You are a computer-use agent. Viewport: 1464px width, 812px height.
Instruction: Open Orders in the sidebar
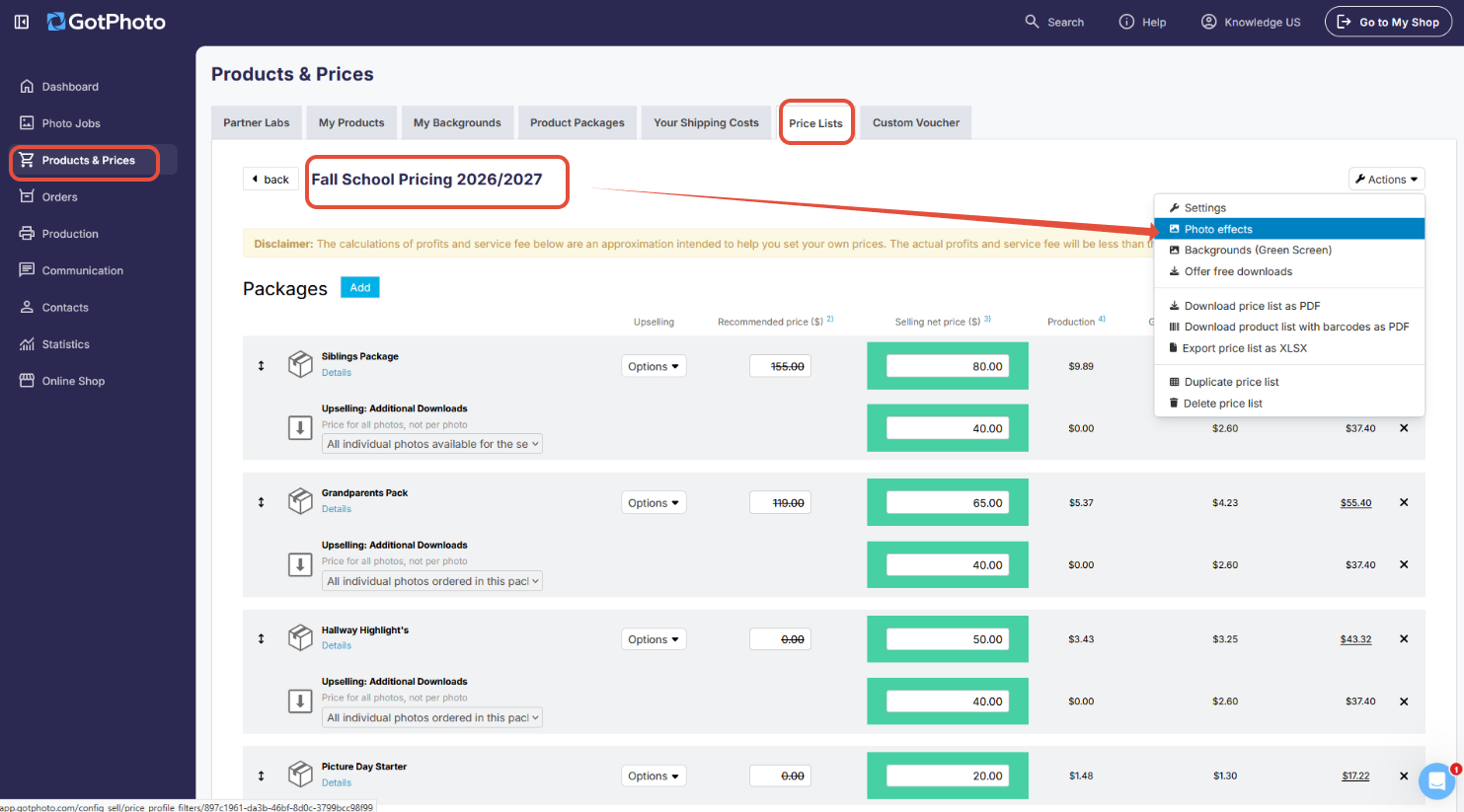pos(59,197)
